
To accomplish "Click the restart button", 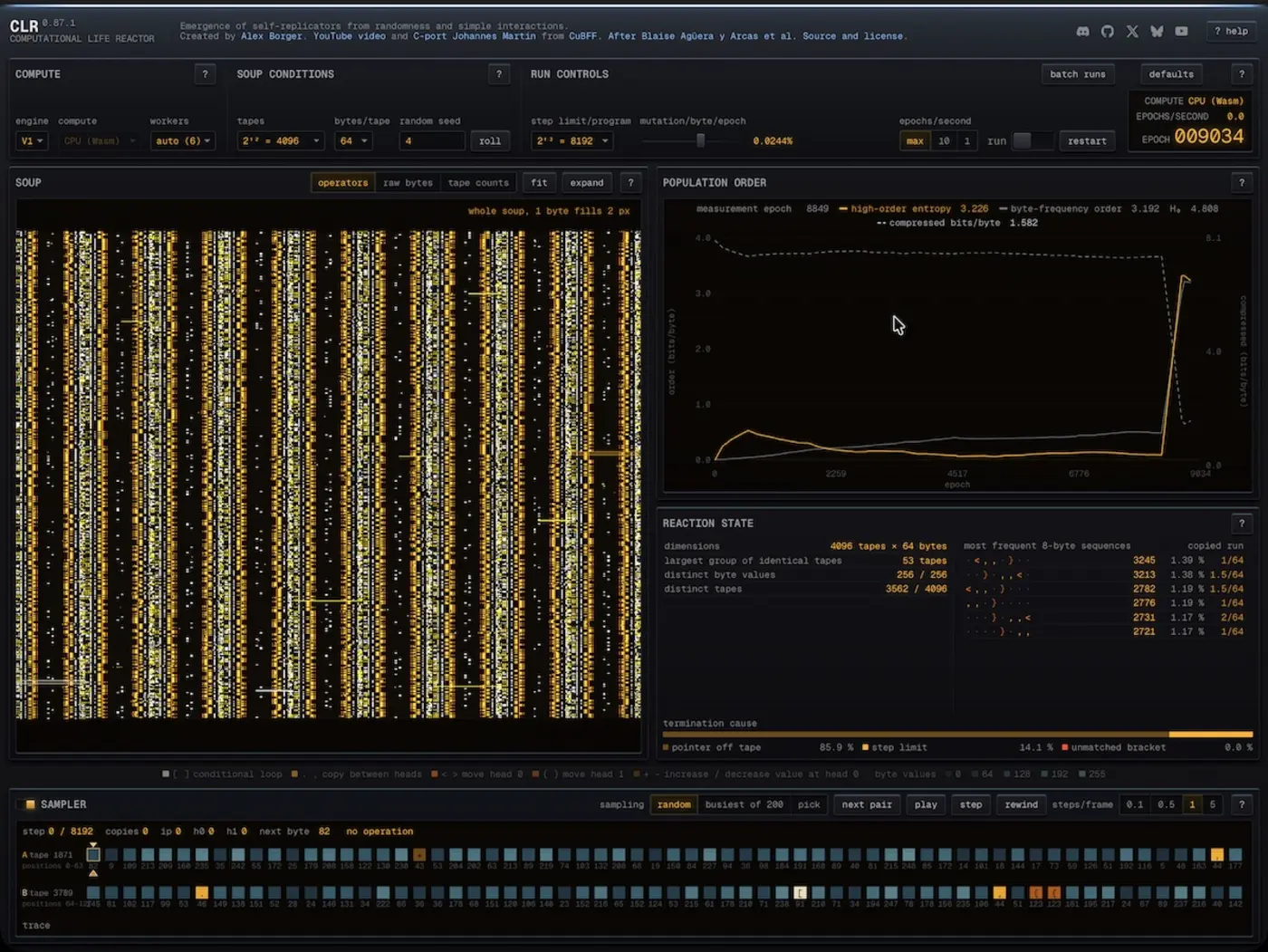I will [1087, 141].
